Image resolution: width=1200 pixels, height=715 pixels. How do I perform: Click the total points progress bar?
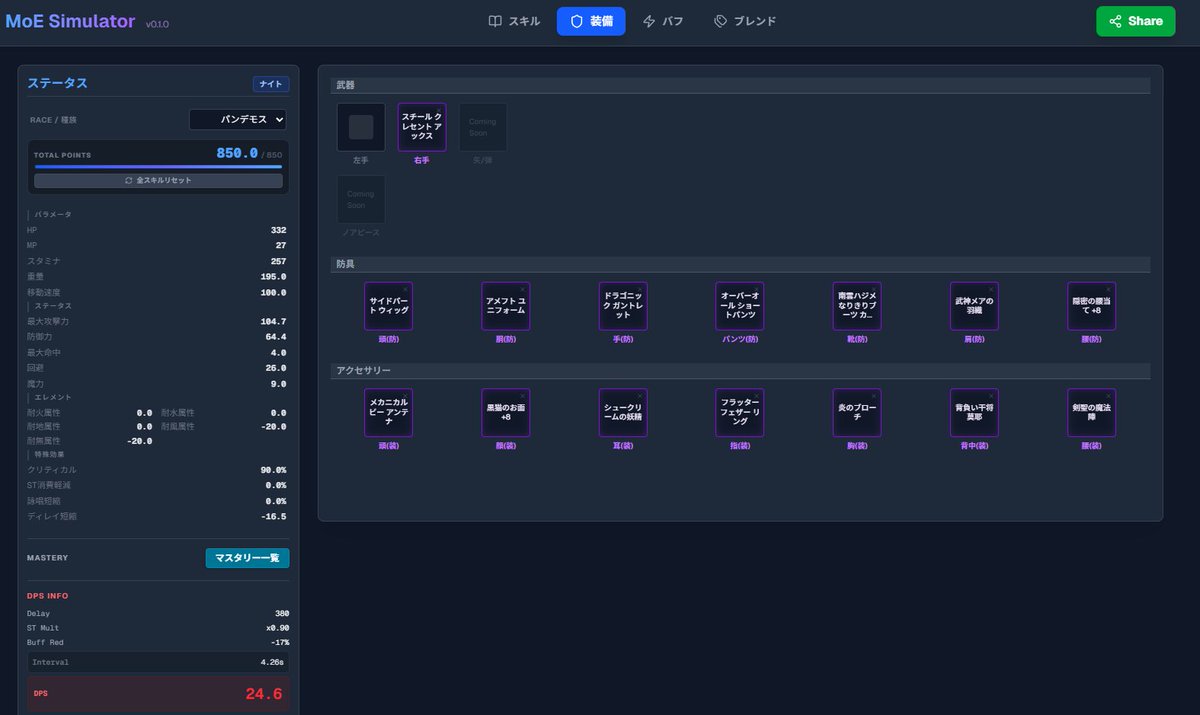158,167
